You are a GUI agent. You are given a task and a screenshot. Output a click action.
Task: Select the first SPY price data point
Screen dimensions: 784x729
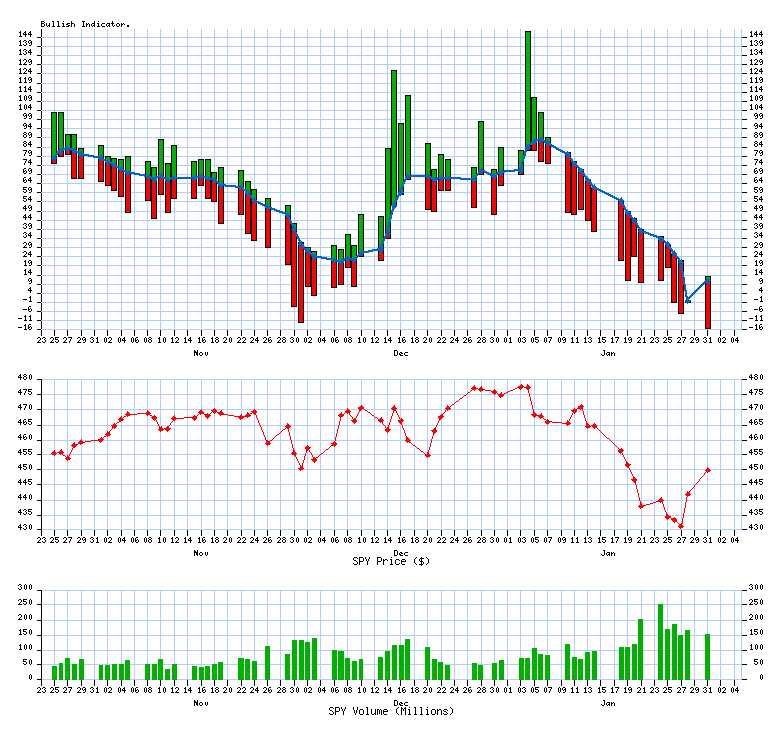pos(54,453)
